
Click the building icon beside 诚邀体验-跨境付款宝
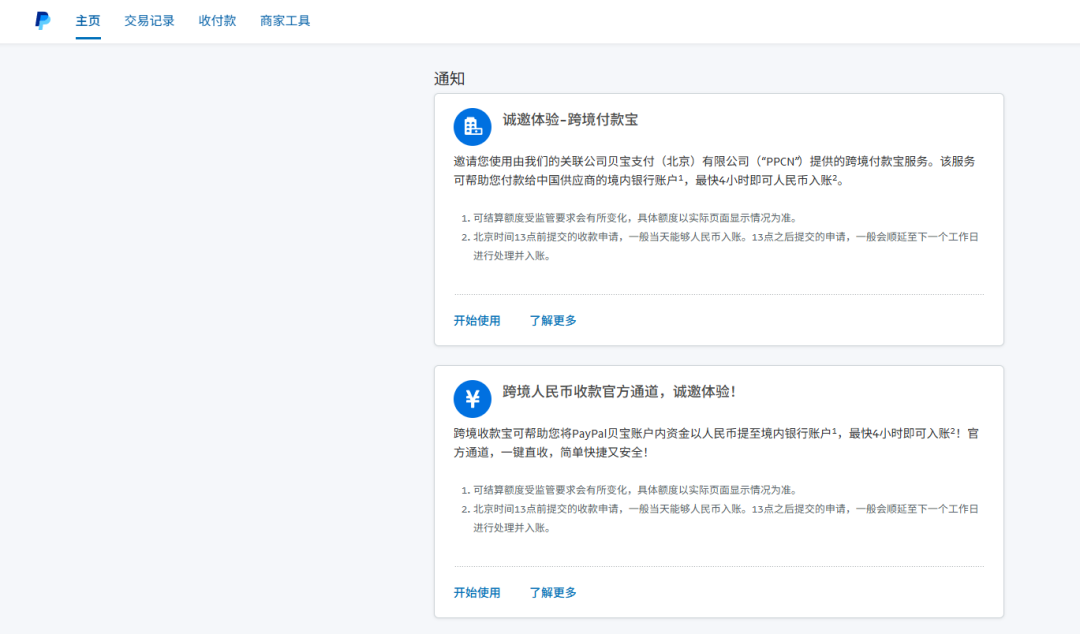click(472, 127)
